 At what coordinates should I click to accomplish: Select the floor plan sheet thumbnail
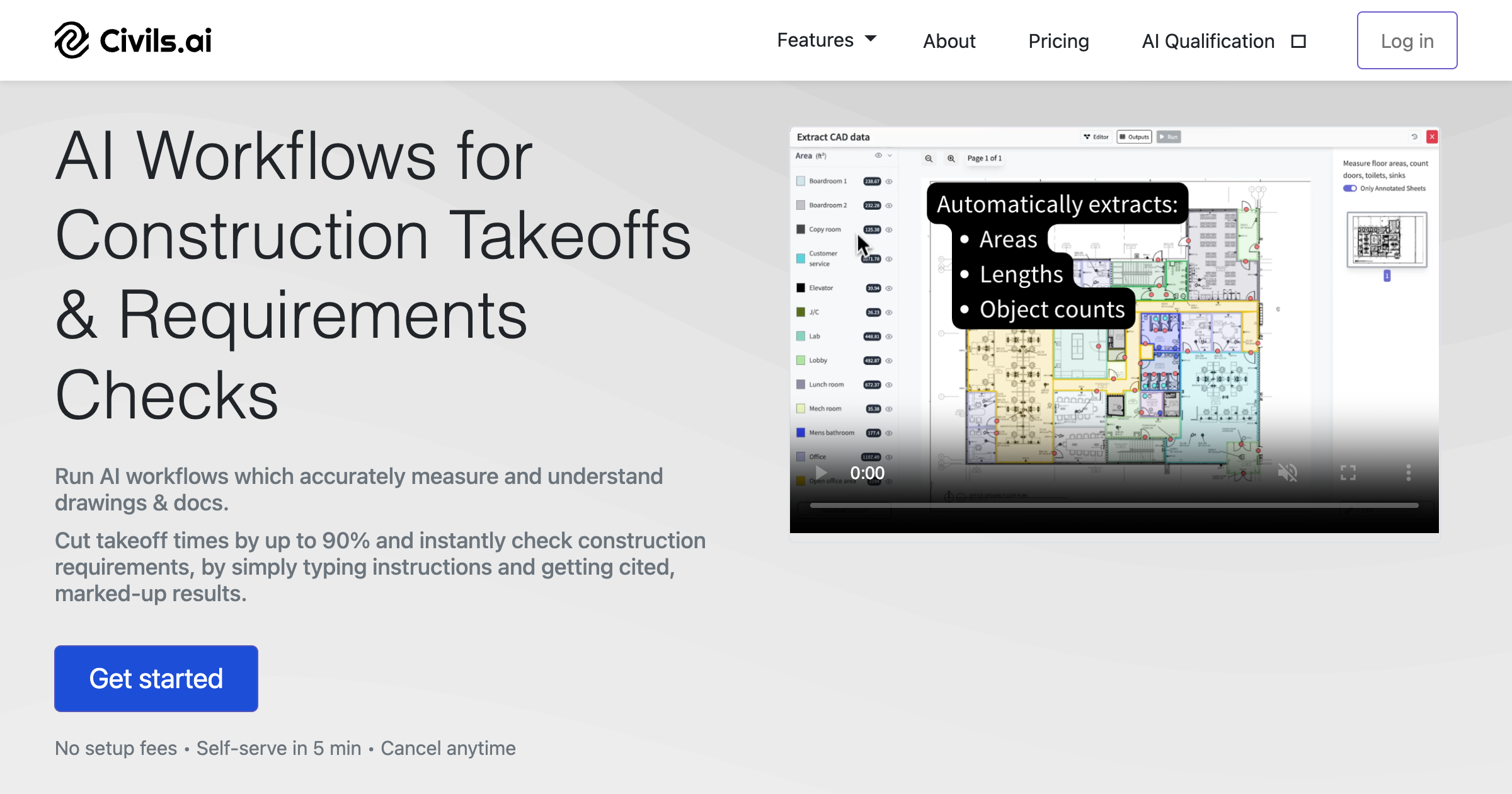(x=1387, y=239)
